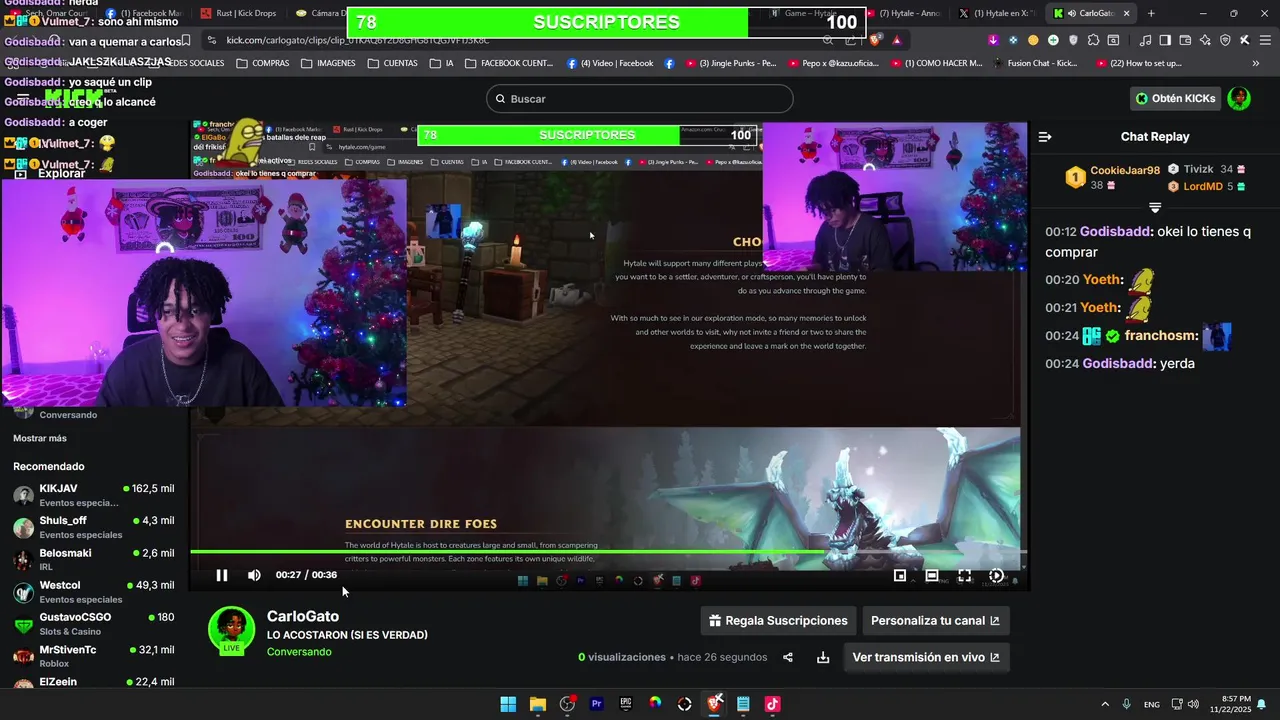Click franchosm username in chat replay

[1161, 336]
